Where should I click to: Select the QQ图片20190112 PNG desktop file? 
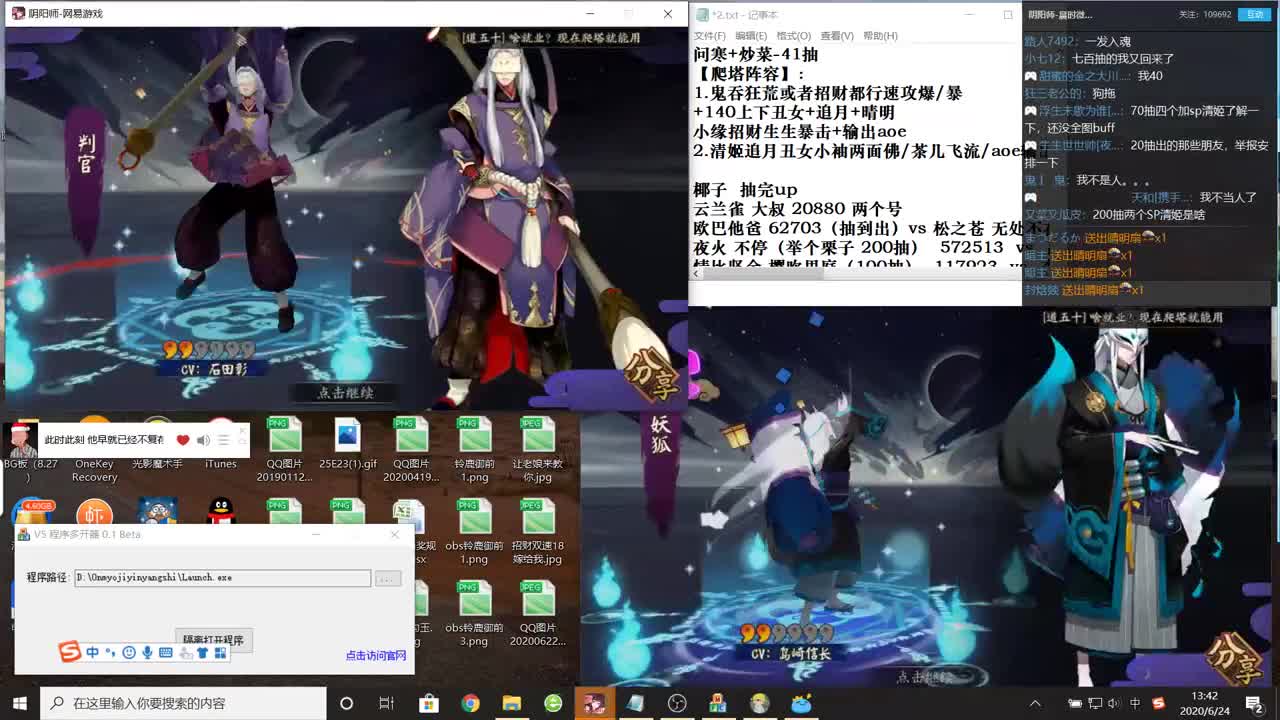pyautogui.click(x=284, y=450)
